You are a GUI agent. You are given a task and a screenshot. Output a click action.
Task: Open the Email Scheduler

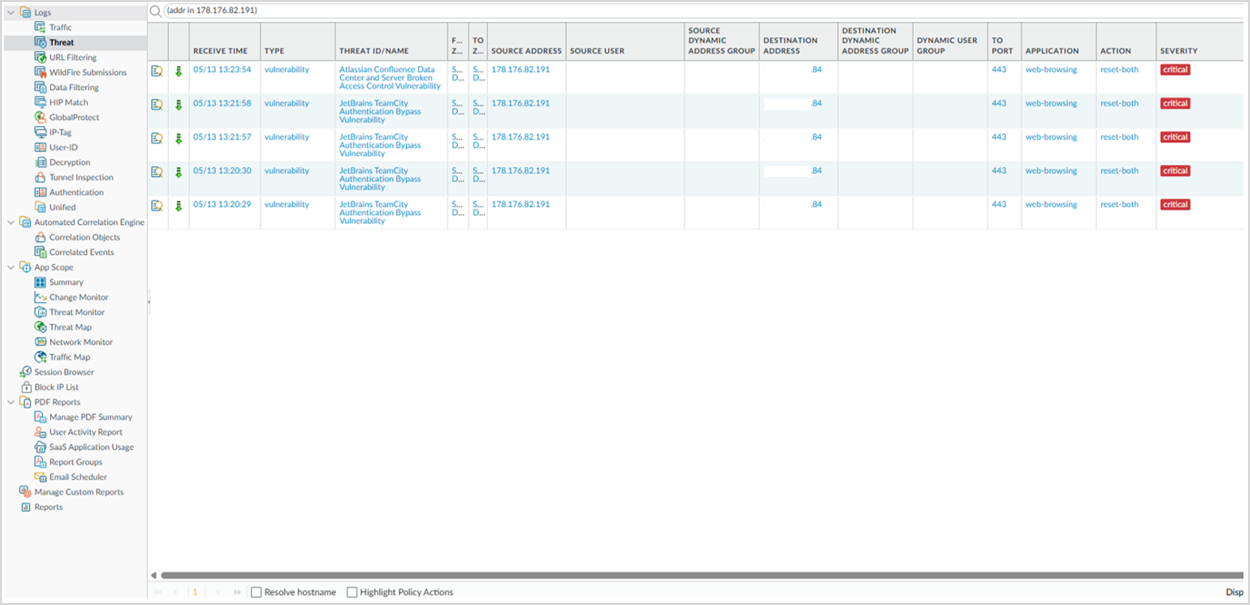(x=78, y=477)
